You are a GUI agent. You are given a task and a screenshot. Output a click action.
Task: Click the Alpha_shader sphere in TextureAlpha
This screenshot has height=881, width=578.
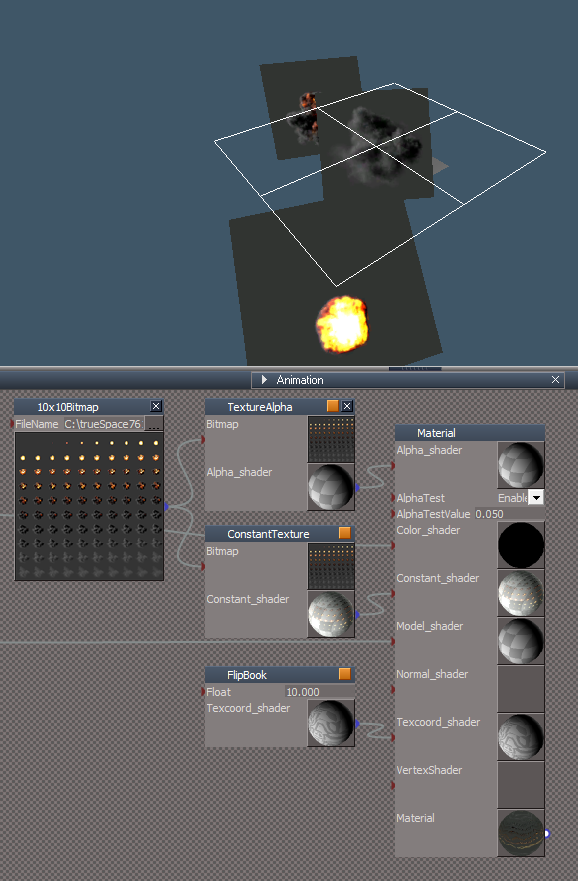pyautogui.click(x=331, y=487)
